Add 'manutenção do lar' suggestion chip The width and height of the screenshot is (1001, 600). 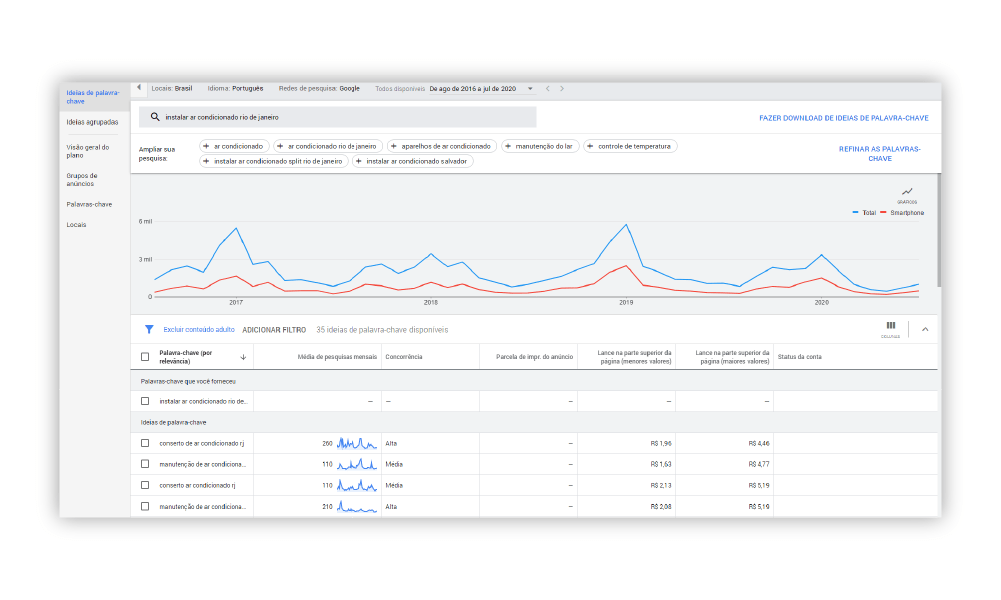click(540, 146)
